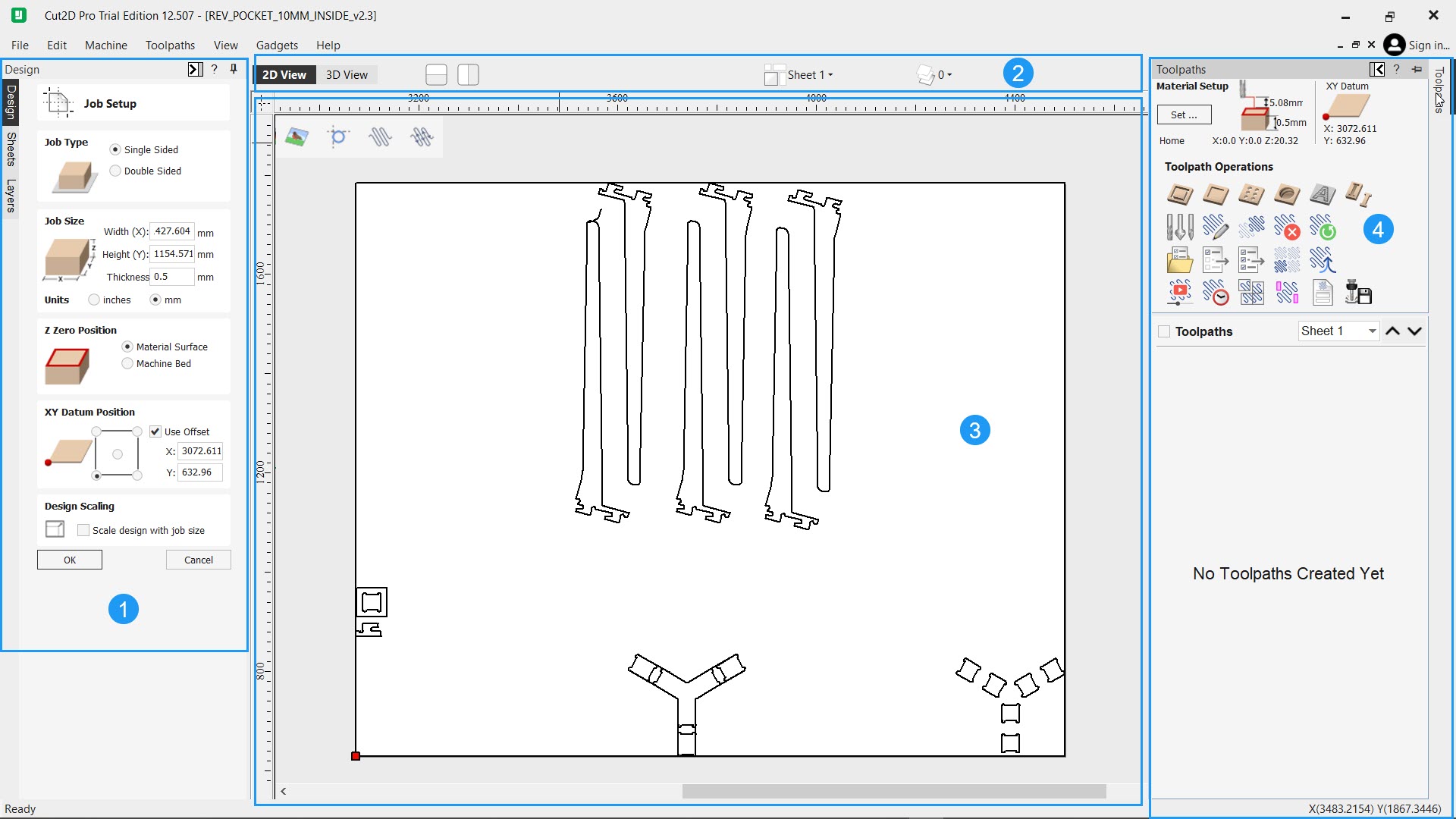Open the Gadgets menu

277,45
